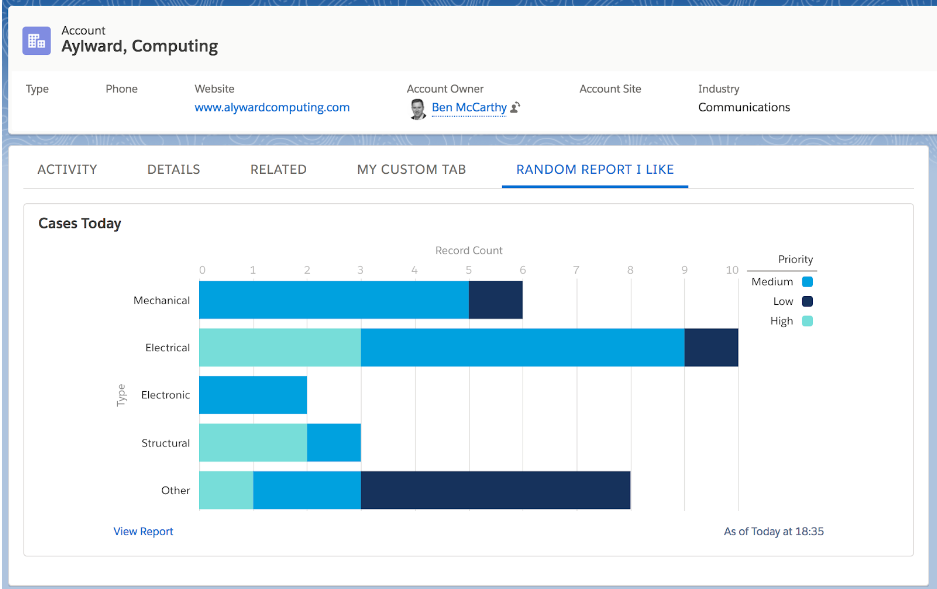Open the www.alywardcomputing.com website link

[272, 108]
